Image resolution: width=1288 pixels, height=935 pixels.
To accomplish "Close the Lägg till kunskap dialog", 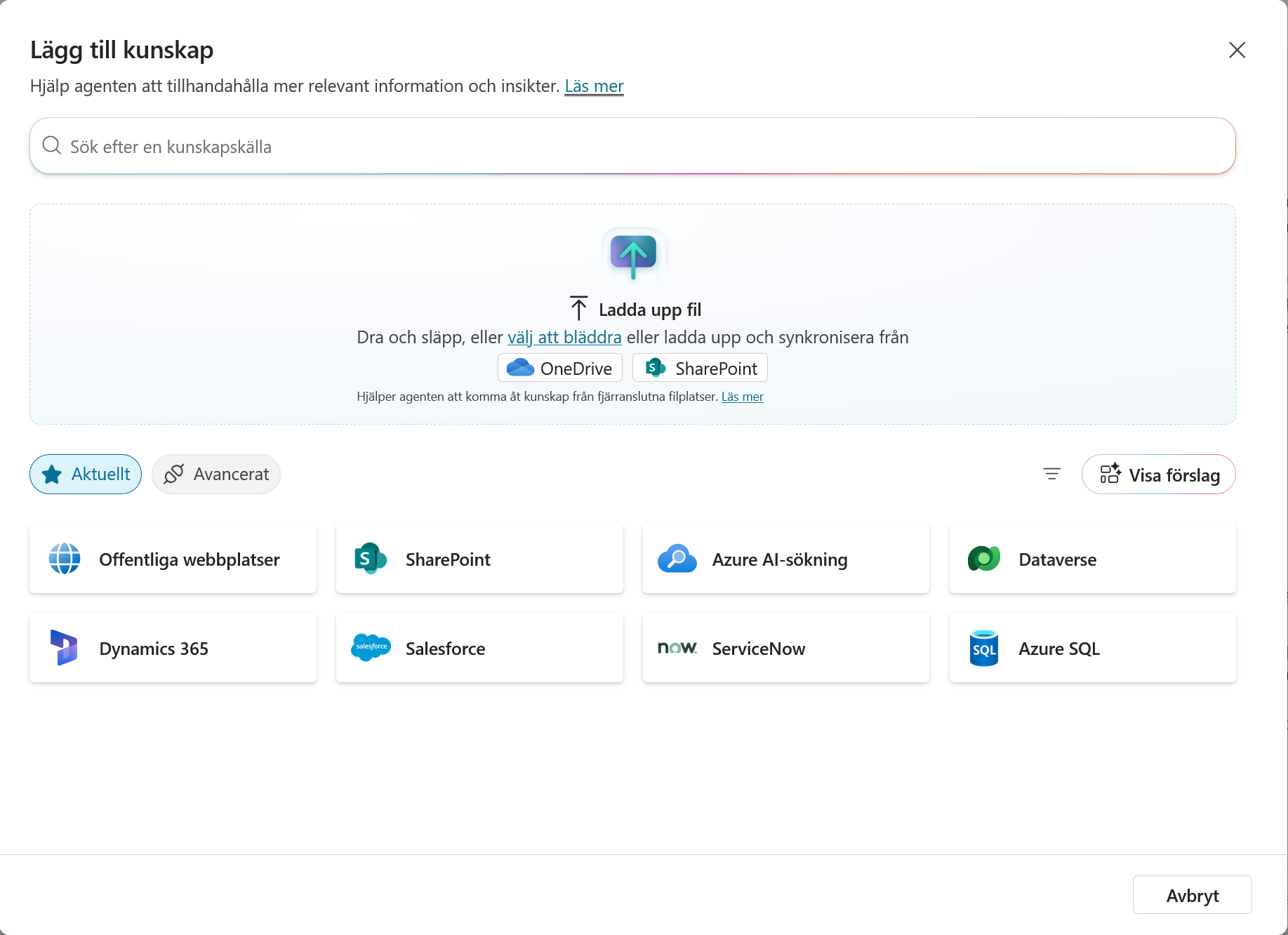I will click(1237, 50).
